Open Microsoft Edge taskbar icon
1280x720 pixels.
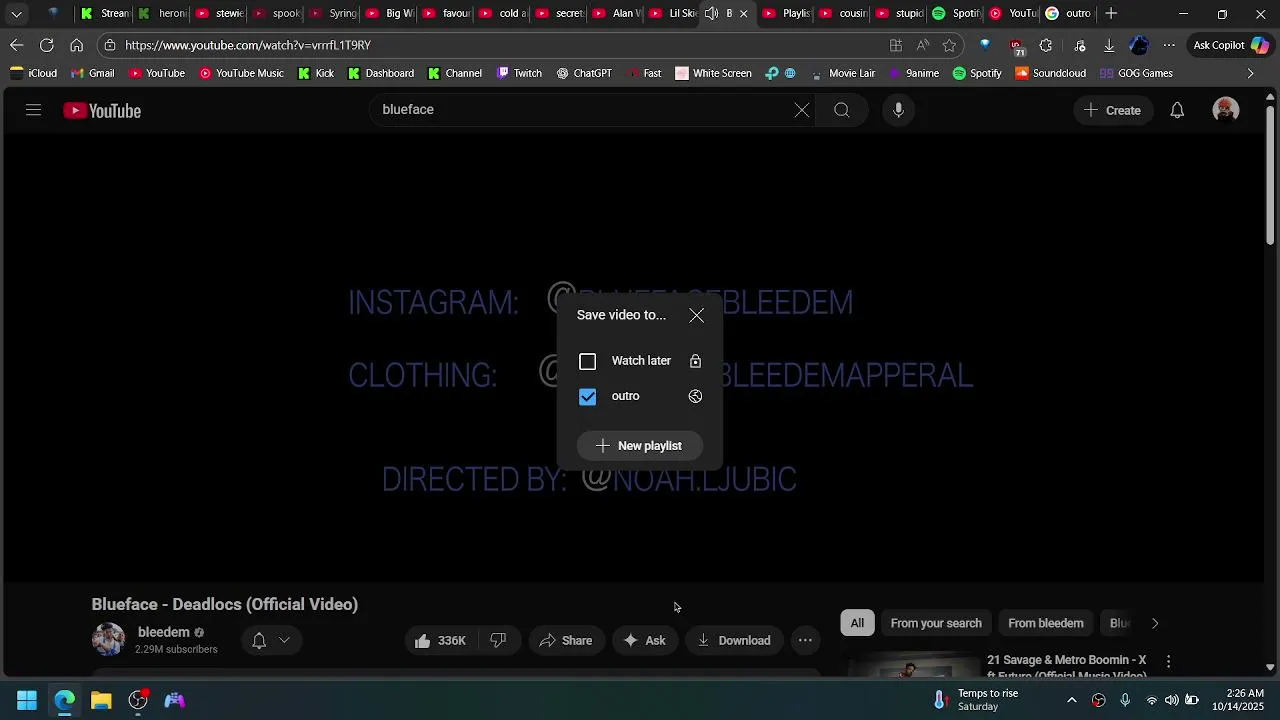[64, 700]
